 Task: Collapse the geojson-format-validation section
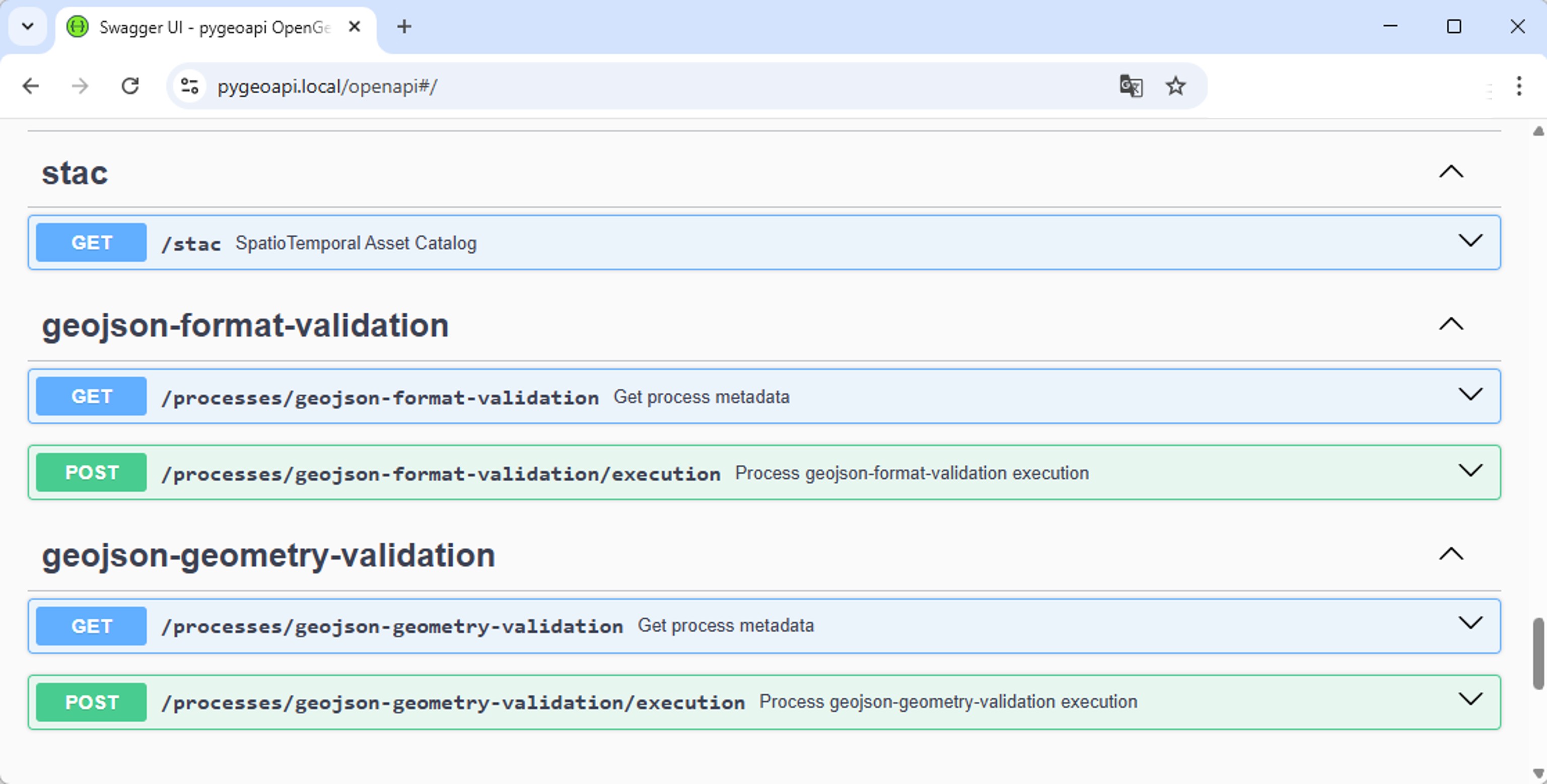pos(1451,325)
